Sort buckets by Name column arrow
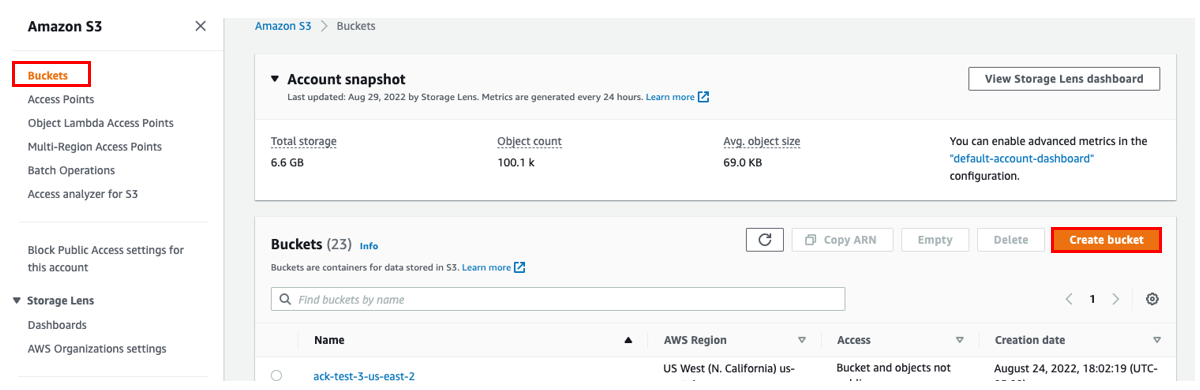This screenshot has width=1200, height=390. tap(628, 340)
